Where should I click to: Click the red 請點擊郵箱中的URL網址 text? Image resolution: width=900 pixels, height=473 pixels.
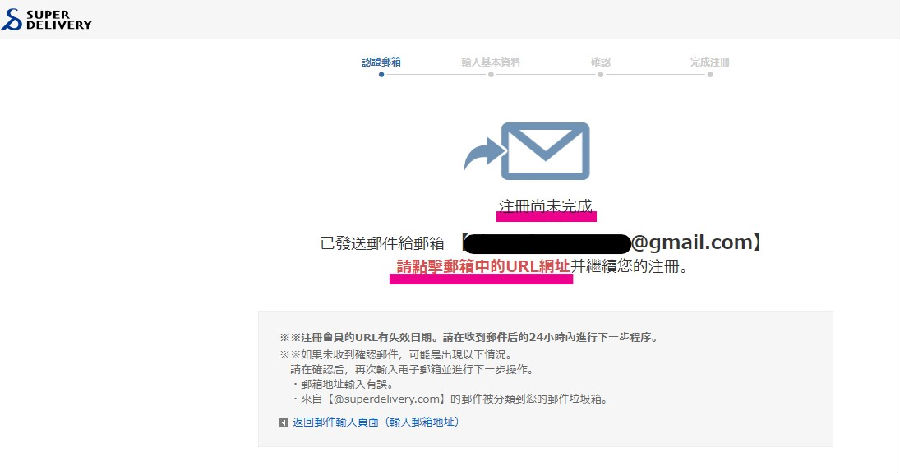tap(483, 266)
